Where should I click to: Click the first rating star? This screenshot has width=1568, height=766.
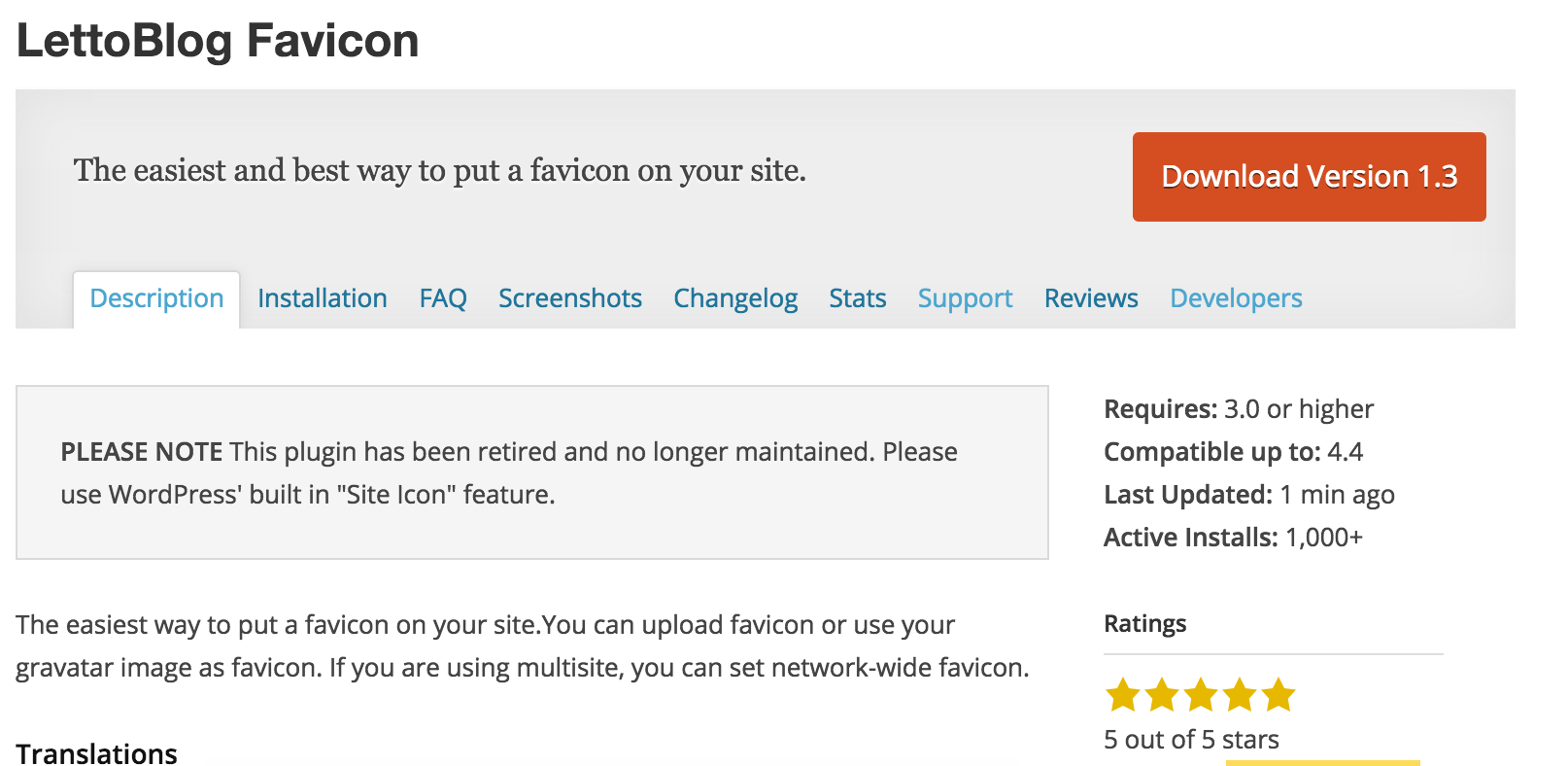(x=1123, y=695)
